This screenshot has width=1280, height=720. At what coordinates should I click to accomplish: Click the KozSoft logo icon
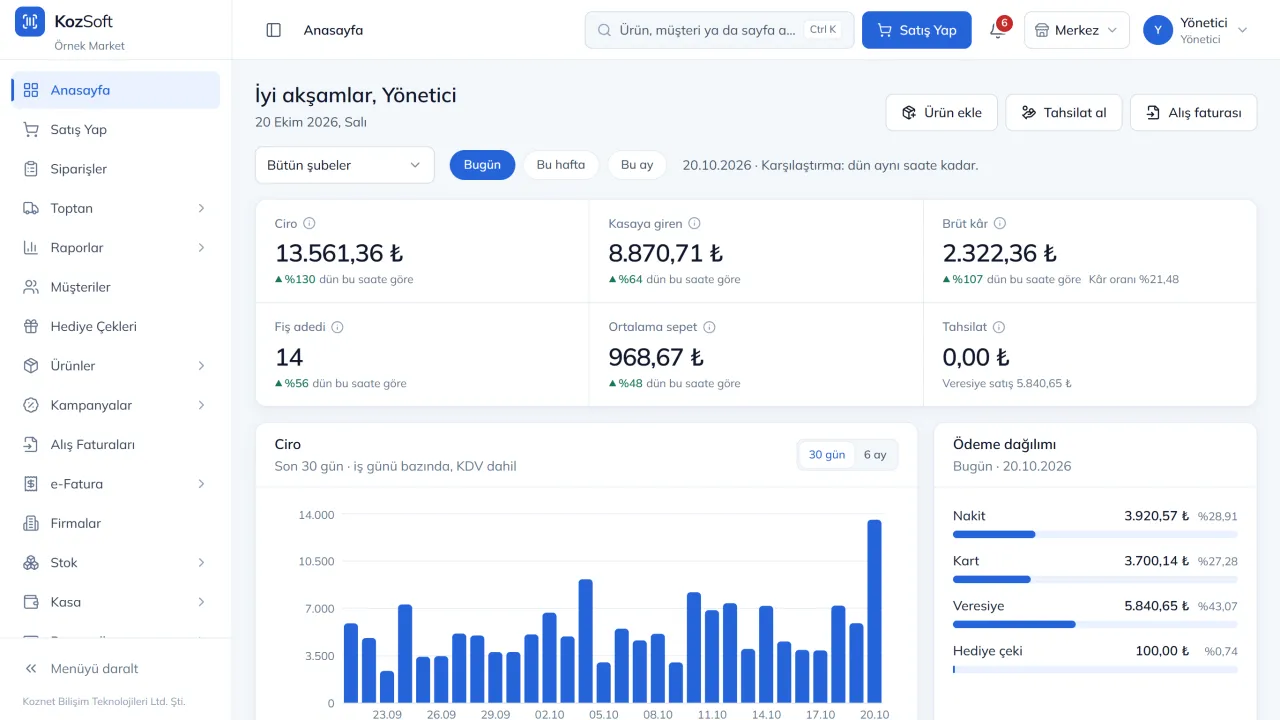(30, 22)
